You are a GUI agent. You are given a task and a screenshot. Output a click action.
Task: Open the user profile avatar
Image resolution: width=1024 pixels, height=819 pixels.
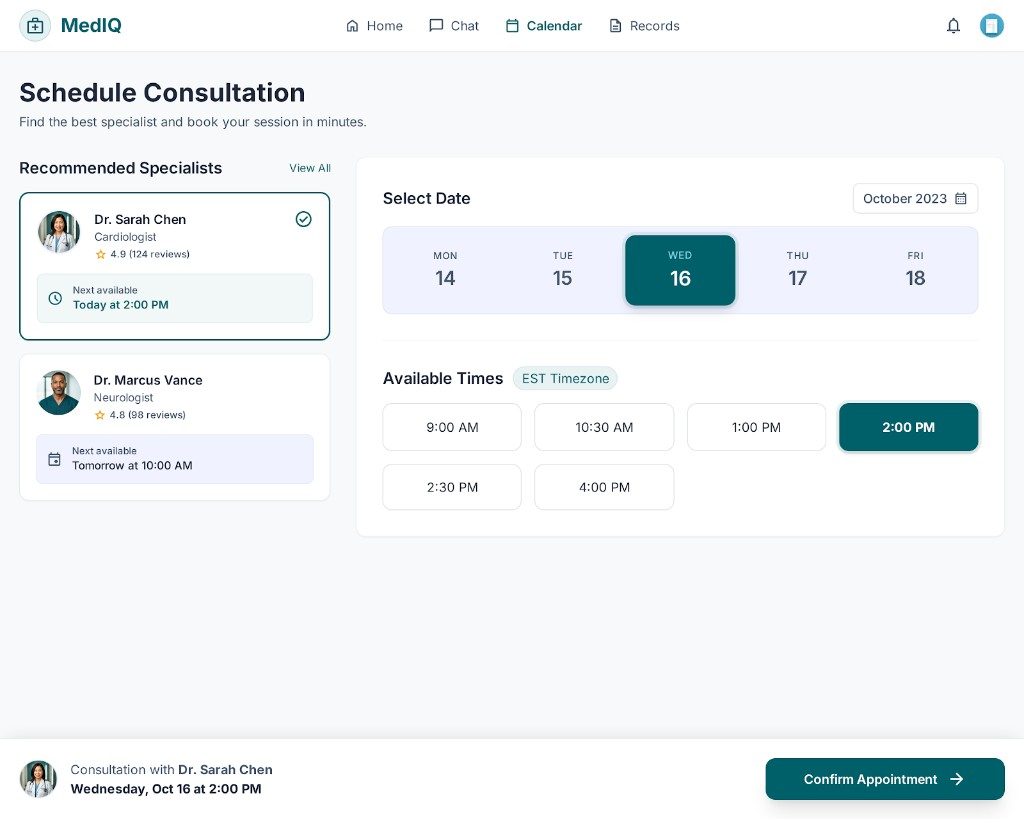(991, 25)
